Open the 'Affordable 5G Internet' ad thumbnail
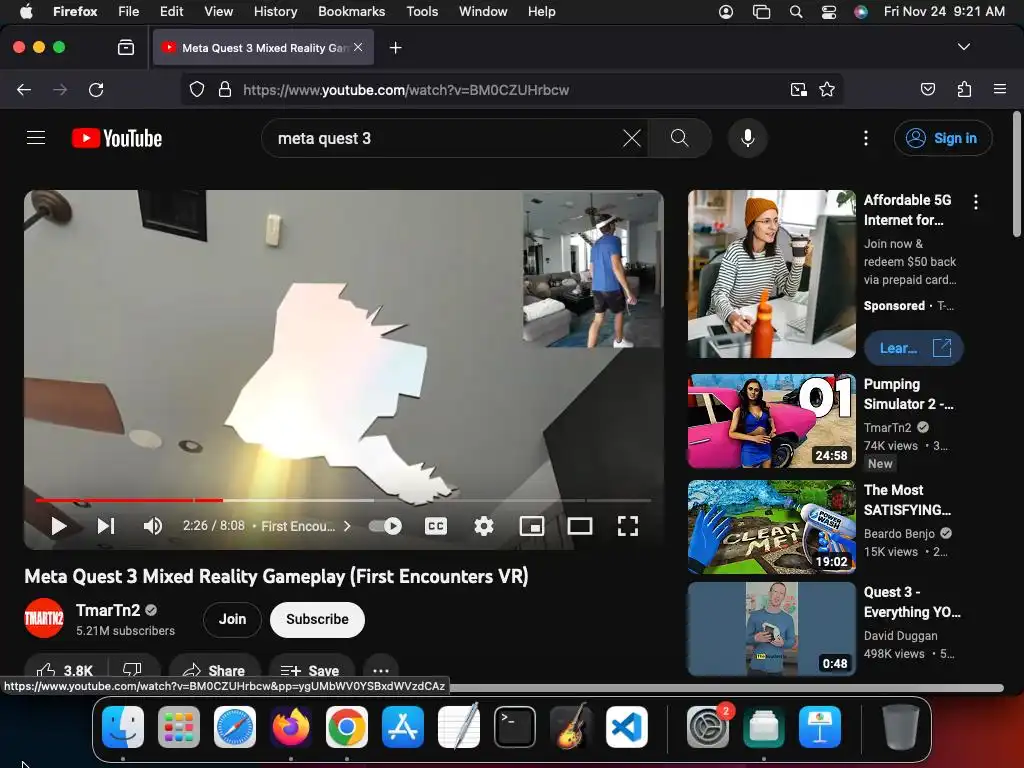 click(771, 274)
